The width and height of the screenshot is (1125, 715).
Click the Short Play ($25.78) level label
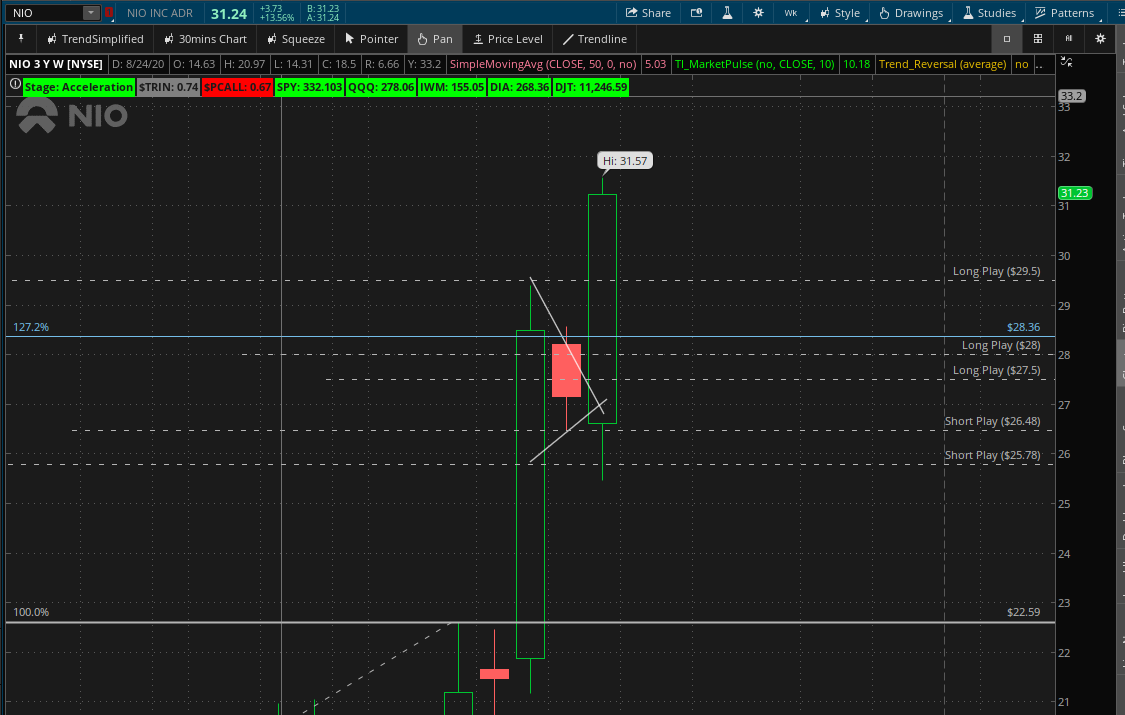(992, 455)
